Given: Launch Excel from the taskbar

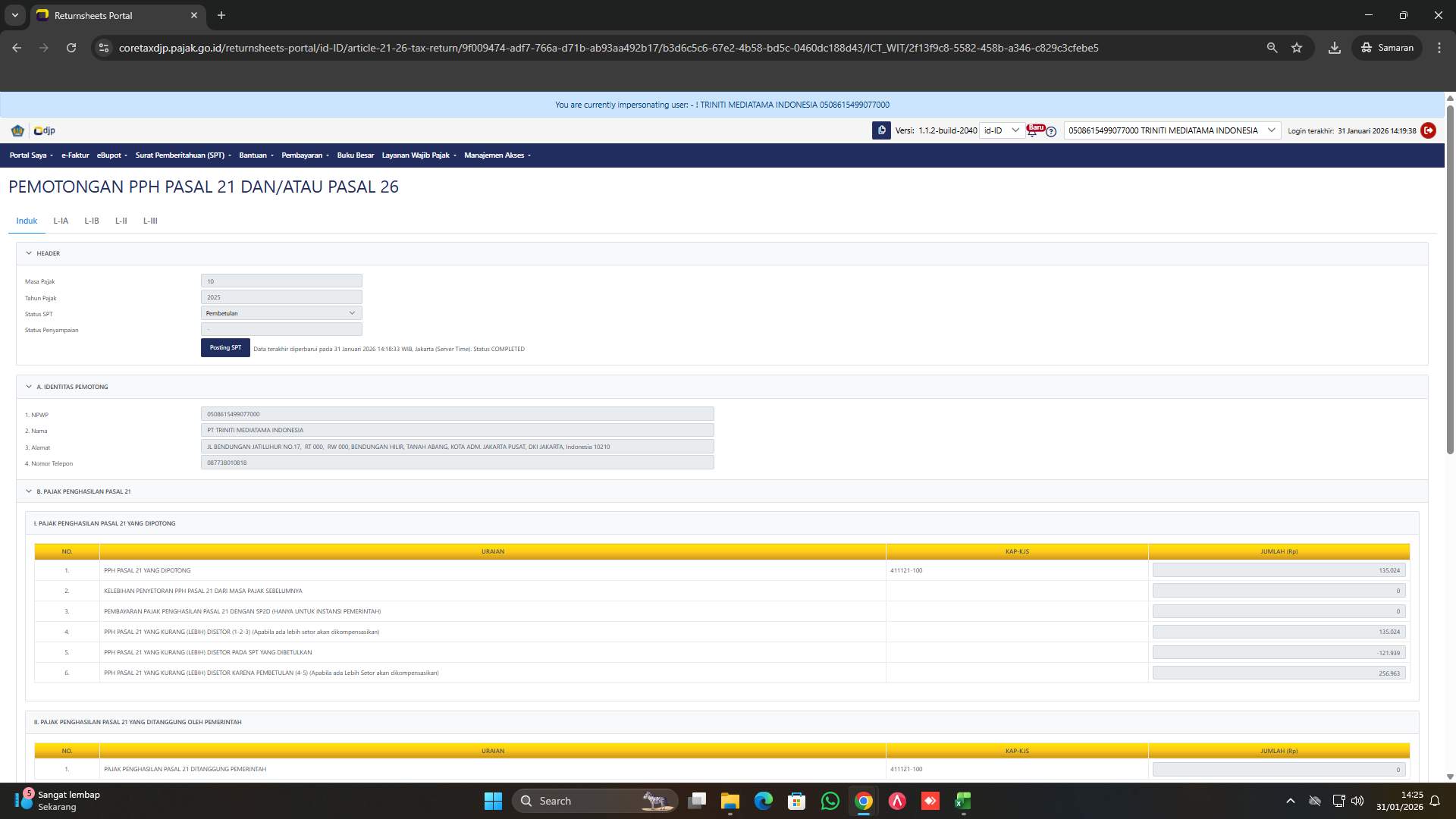Looking at the screenshot, I should tap(963, 801).
